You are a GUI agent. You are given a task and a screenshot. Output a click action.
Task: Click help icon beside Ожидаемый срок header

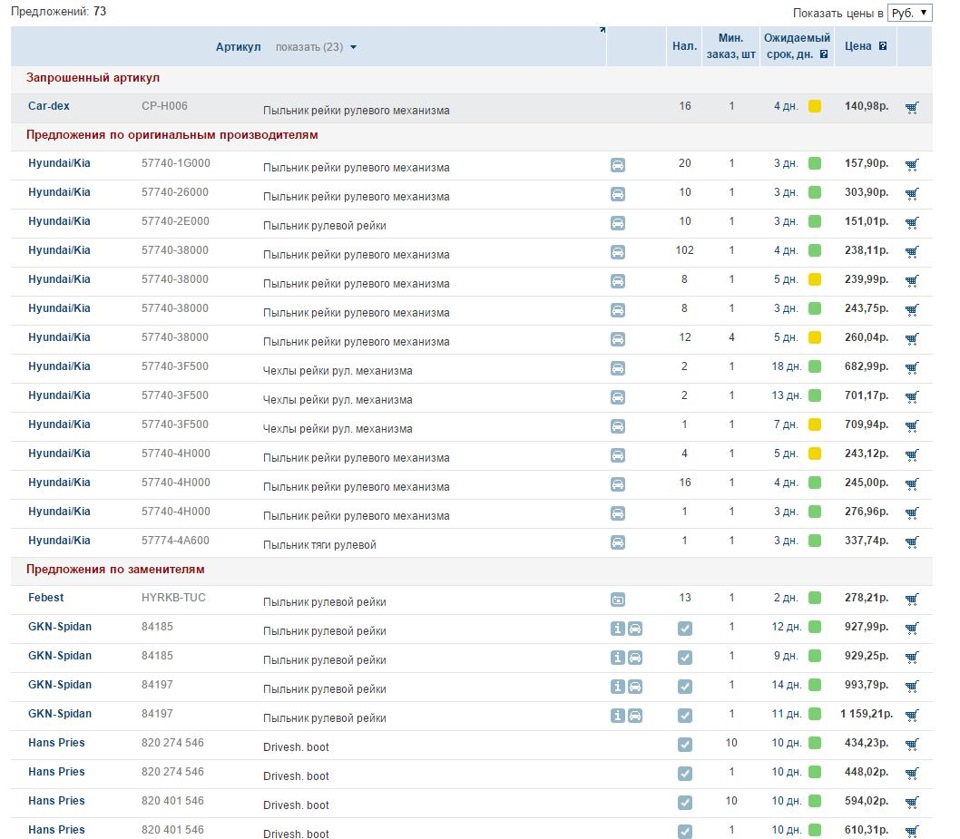pyautogui.click(x=824, y=54)
